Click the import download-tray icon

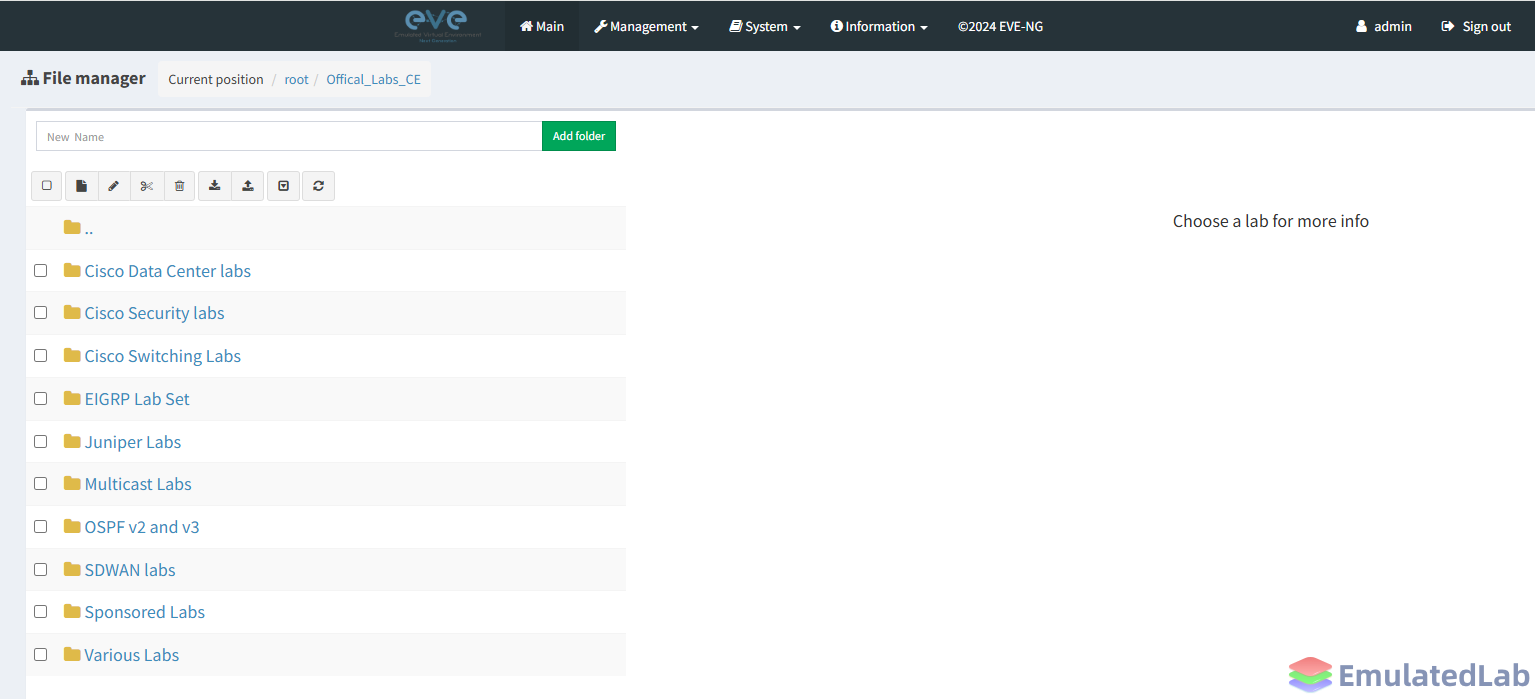[x=214, y=186]
